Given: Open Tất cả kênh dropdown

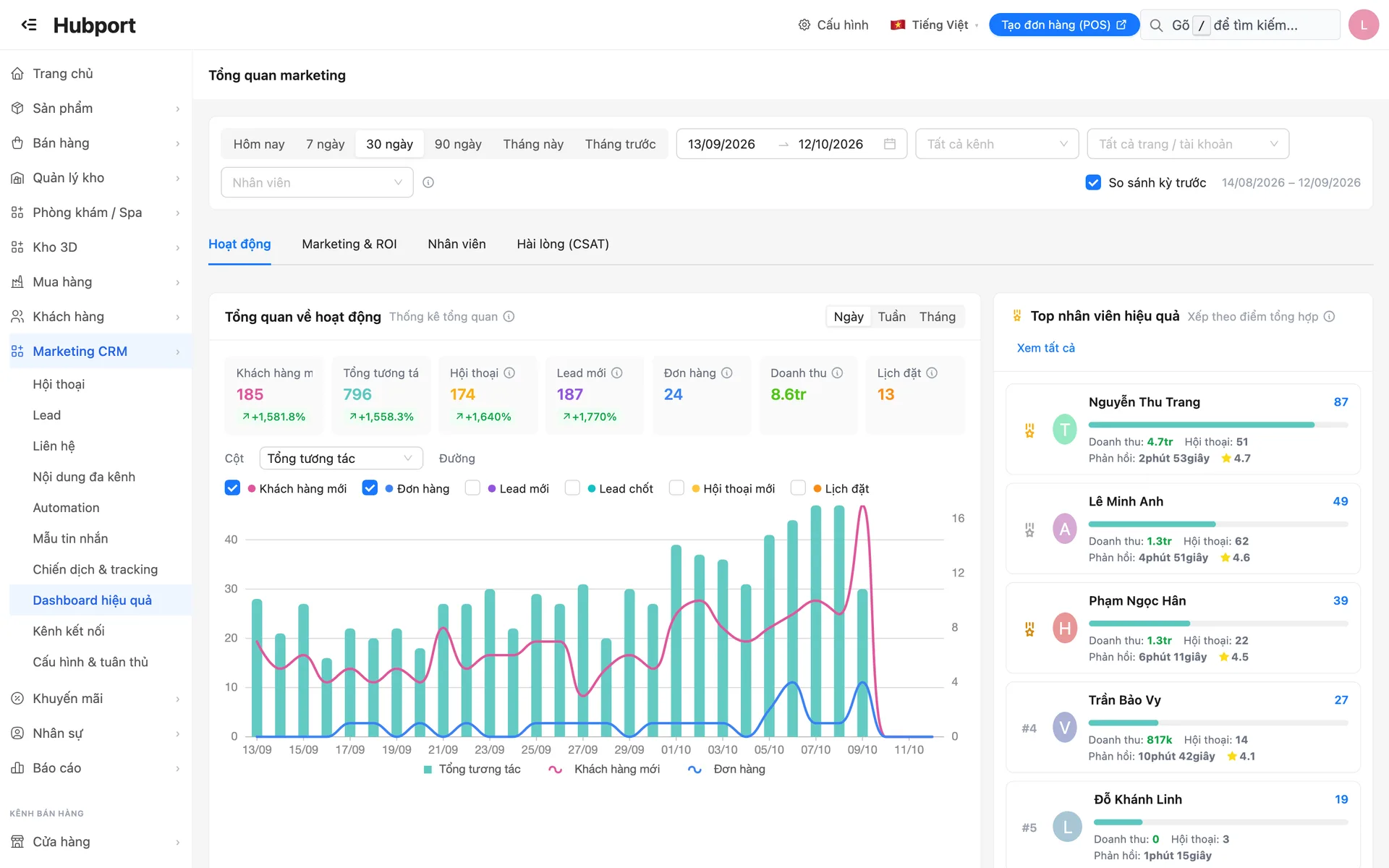Looking at the screenshot, I should (x=997, y=144).
